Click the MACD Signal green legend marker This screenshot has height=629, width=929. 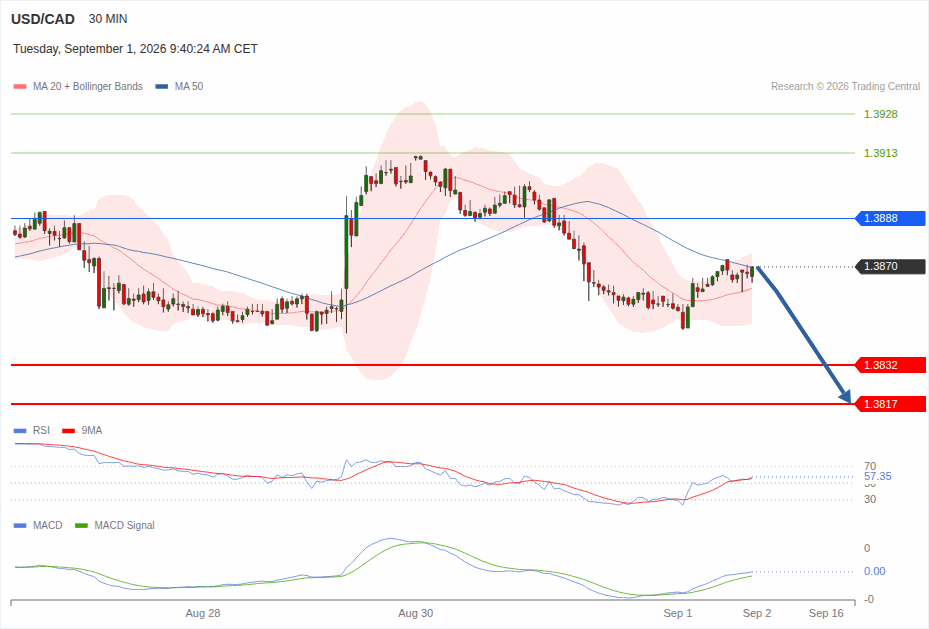click(82, 525)
